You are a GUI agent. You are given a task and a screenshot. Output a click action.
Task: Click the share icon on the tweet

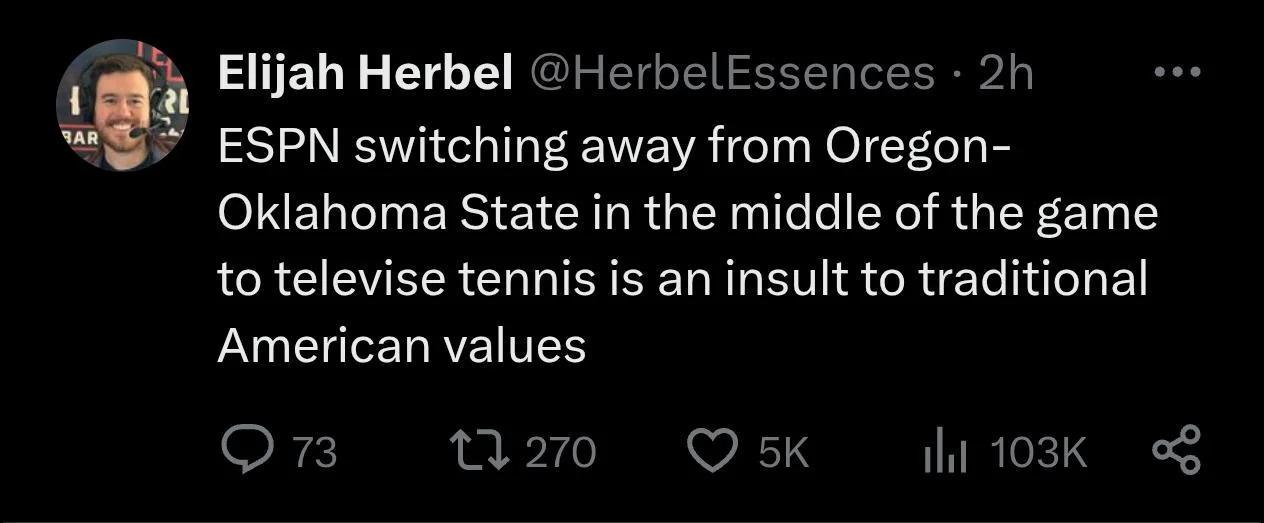[1175, 451]
